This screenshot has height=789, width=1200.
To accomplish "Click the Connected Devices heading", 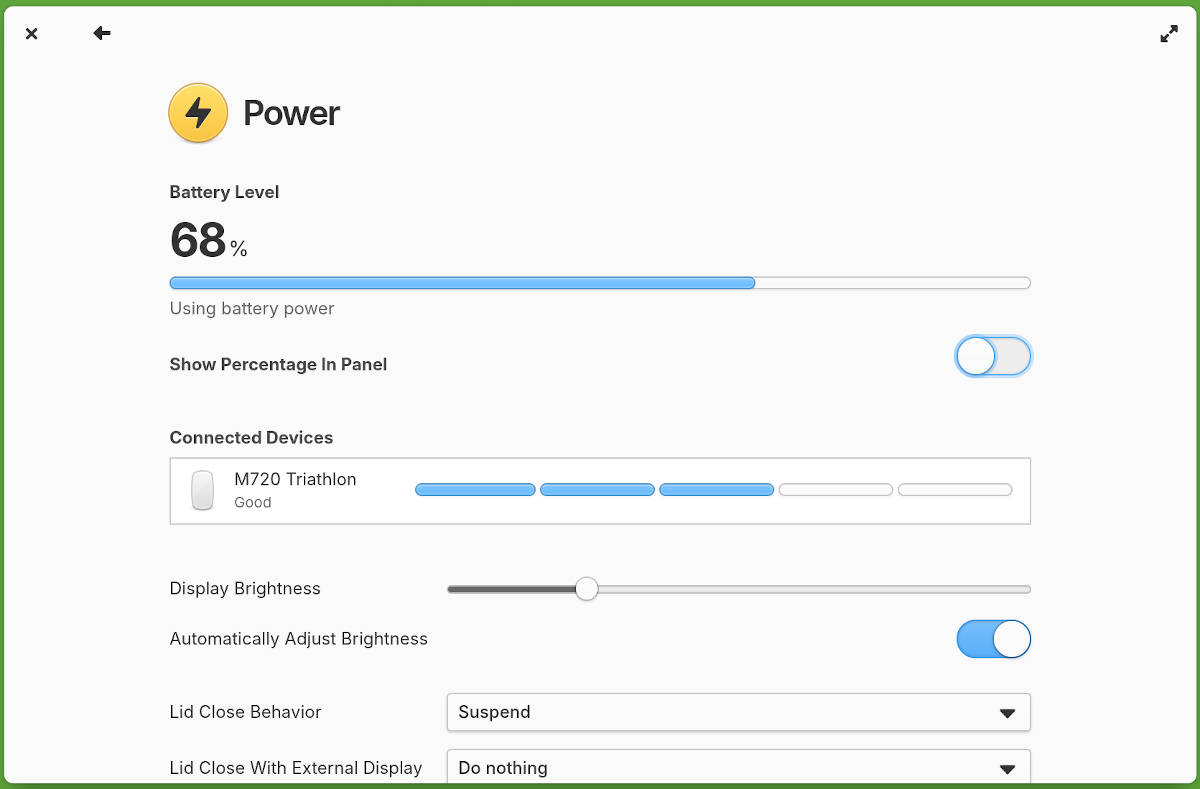I will pos(251,437).
